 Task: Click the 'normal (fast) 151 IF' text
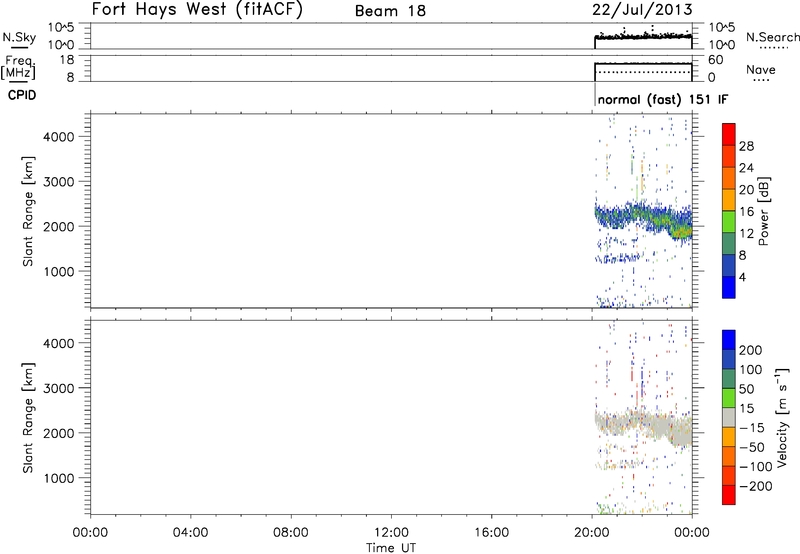[662, 99]
